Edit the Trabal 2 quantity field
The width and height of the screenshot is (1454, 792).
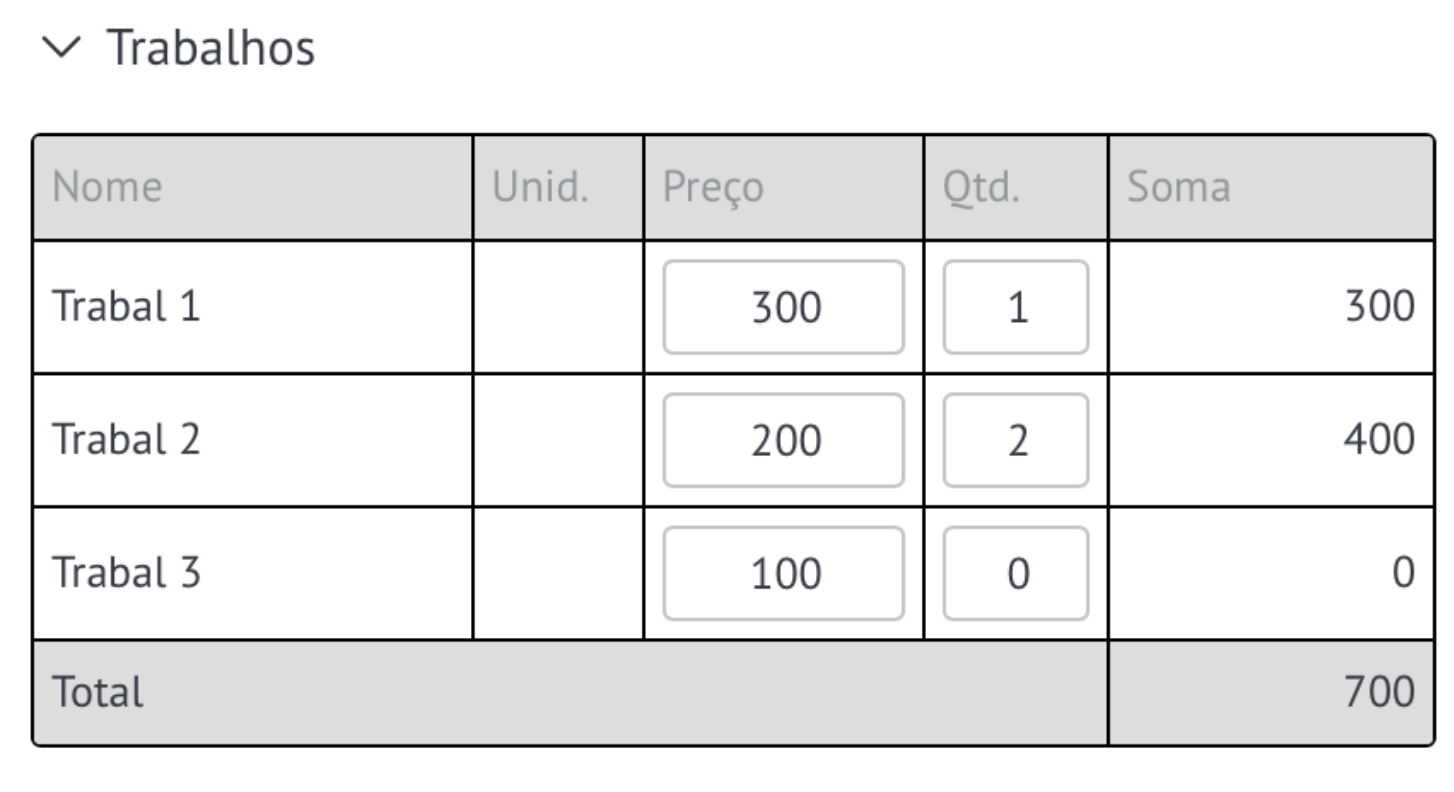pyautogui.click(x=1016, y=440)
